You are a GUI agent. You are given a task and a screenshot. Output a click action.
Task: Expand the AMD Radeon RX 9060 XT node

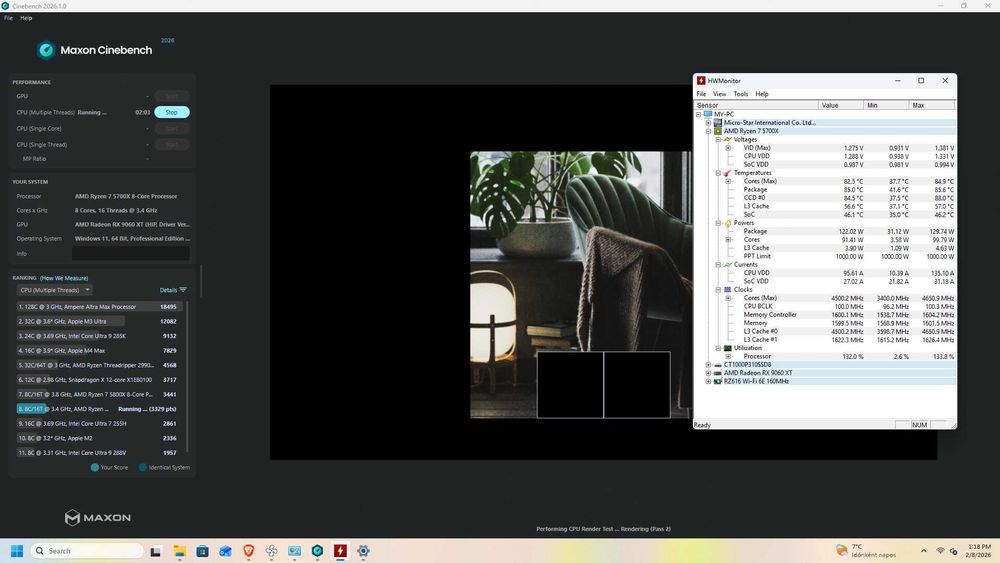pos(708,373)
